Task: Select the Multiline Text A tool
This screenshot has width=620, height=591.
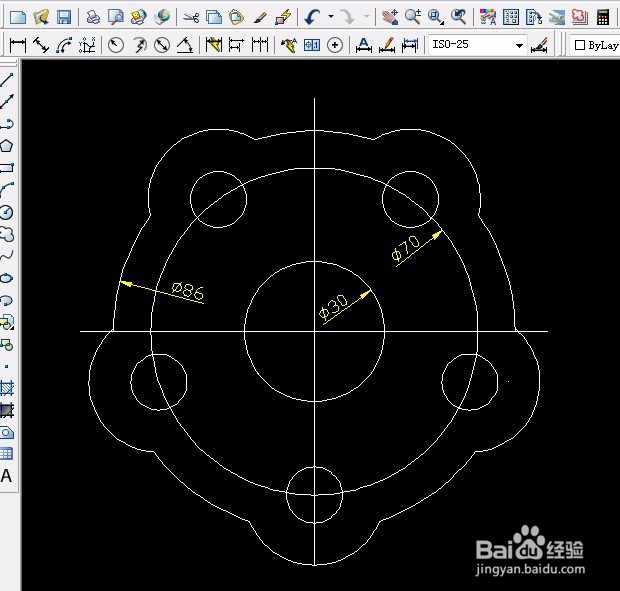Action: pyautogui.click(x=6, y=476)
